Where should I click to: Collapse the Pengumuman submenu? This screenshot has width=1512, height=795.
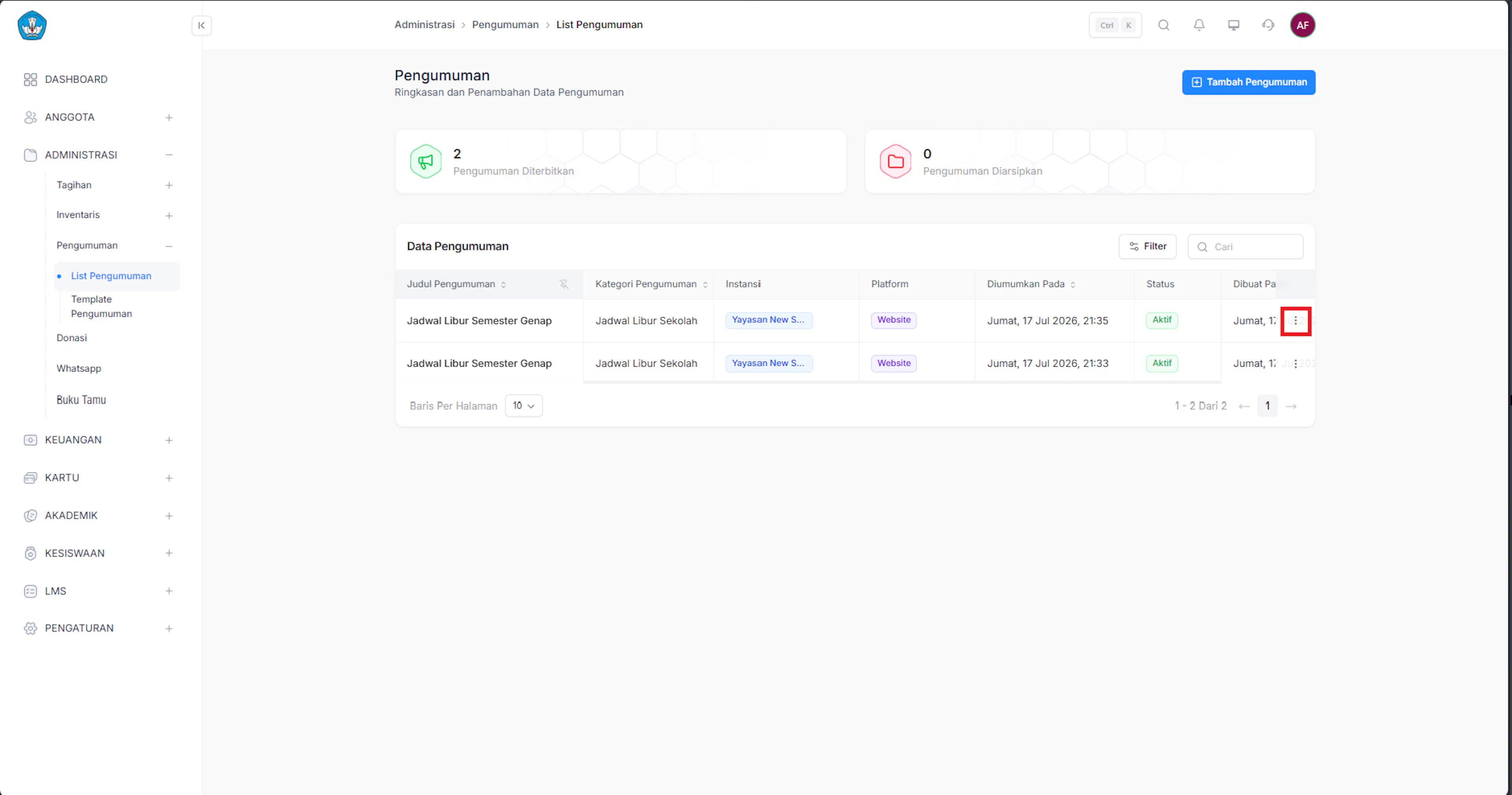(169, 246)
